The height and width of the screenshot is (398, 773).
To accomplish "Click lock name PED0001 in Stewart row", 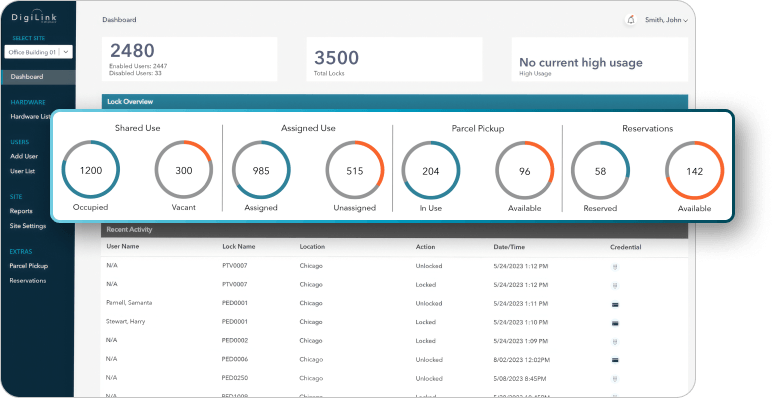I will (x=235, y=322).
